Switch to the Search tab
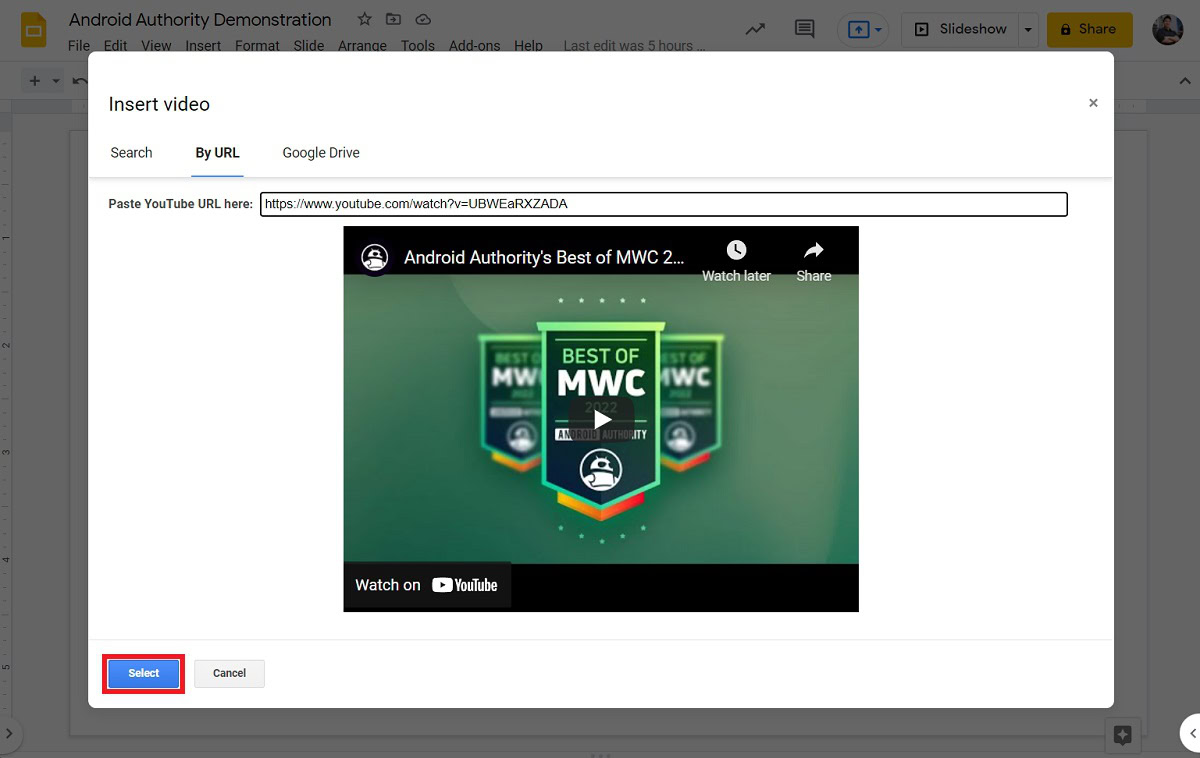Viewport: 1200px width, 758px height. tap(131, 153)
